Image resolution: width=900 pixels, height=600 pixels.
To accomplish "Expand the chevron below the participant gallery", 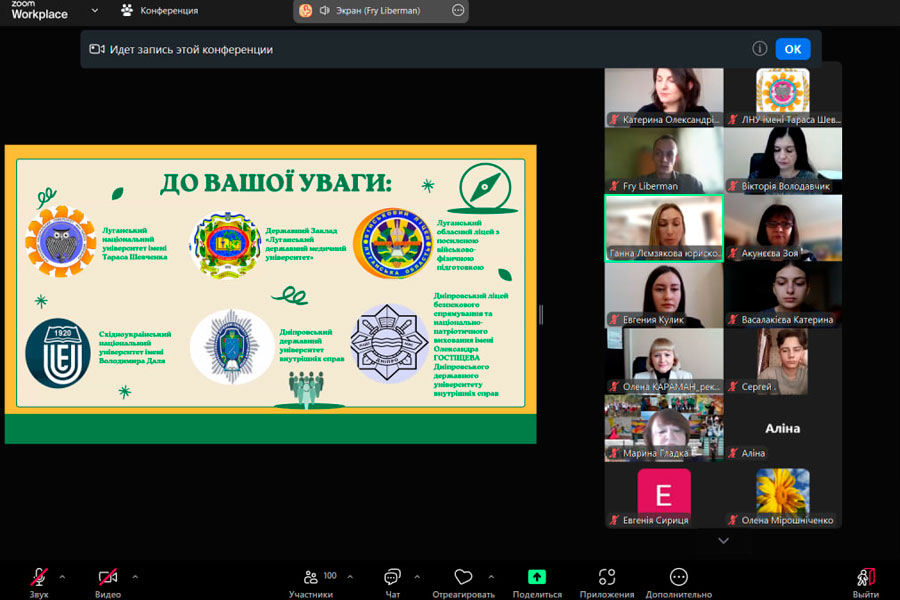I will 724,541.
